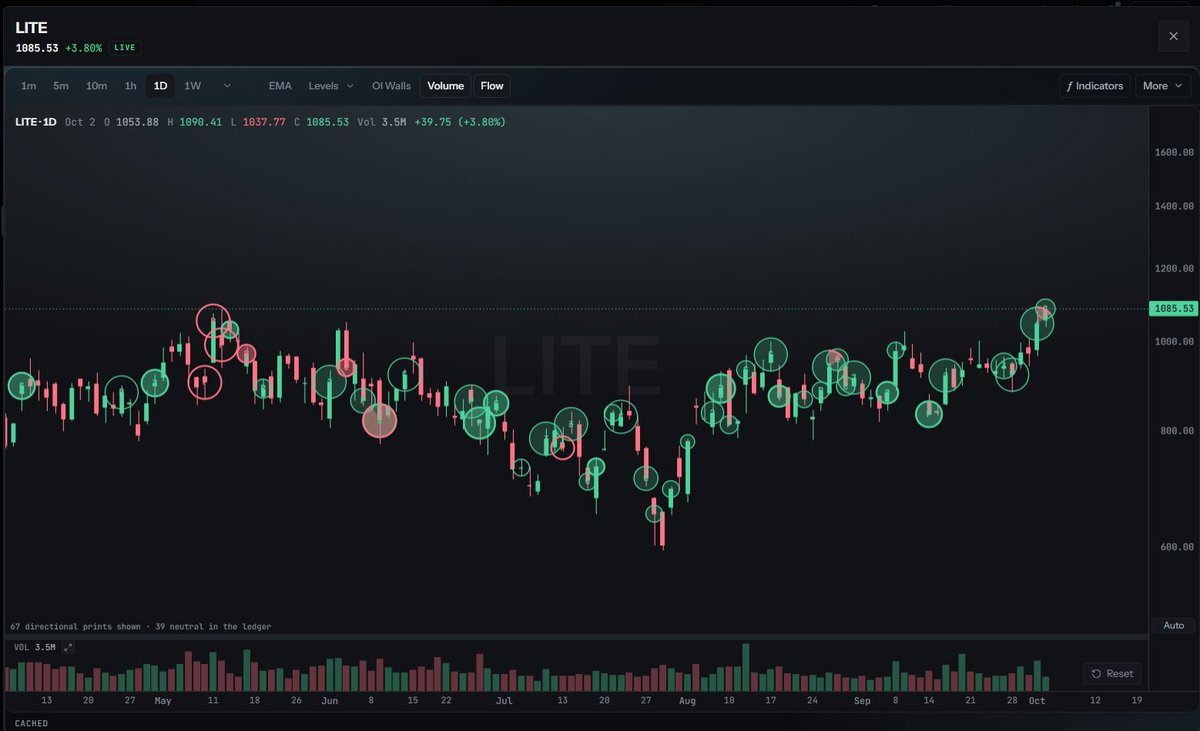
Task: Click the tallest August volume bar
Action: 746,667
